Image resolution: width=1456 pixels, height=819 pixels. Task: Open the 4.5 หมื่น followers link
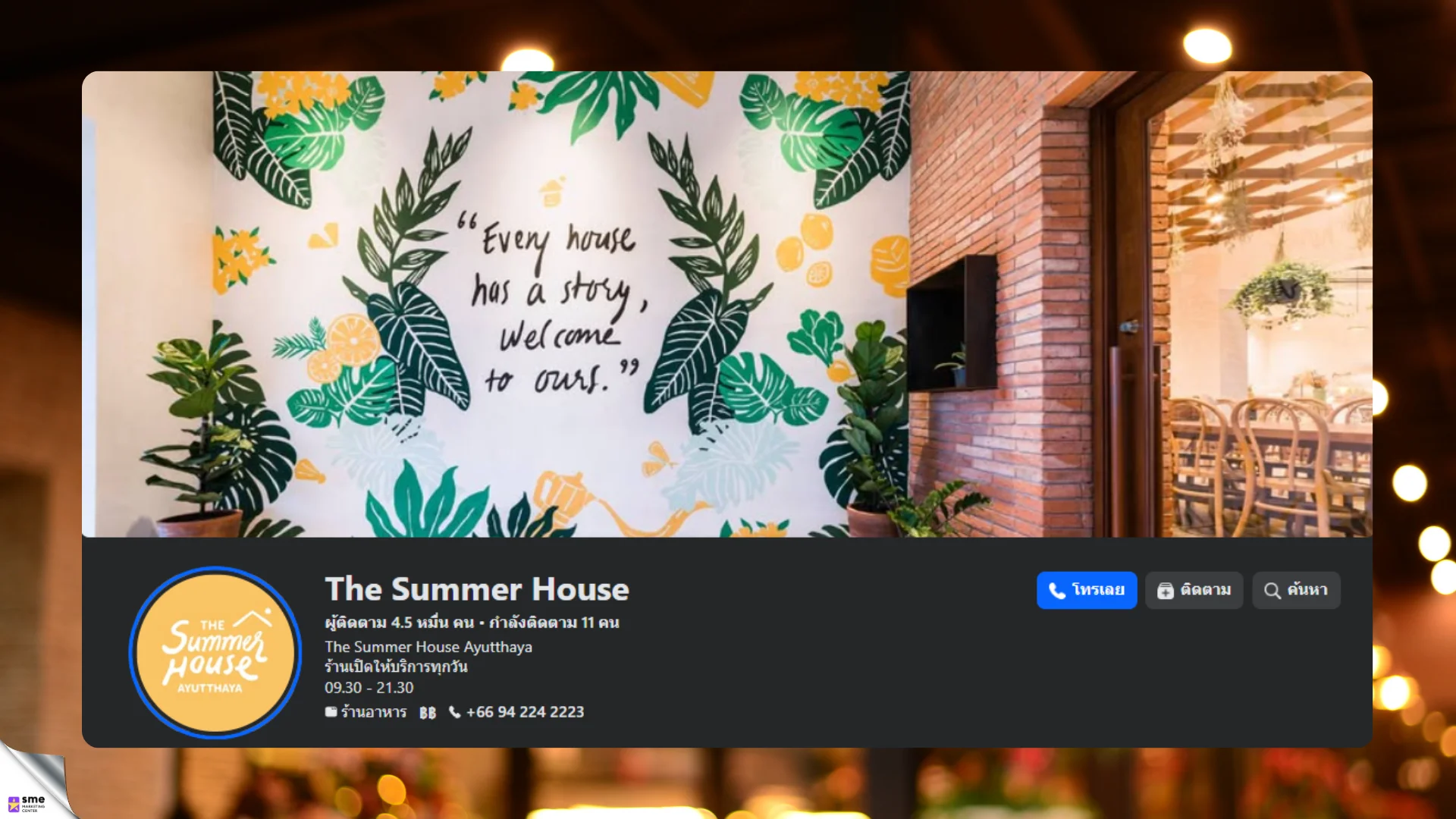pos(400,623)
